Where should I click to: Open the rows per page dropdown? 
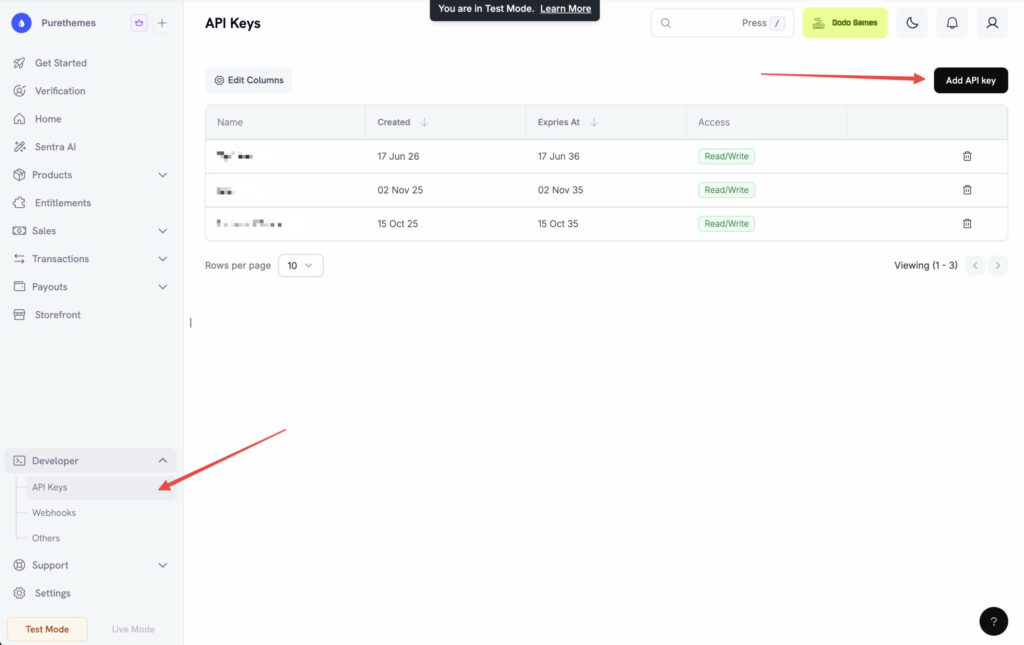300,266
